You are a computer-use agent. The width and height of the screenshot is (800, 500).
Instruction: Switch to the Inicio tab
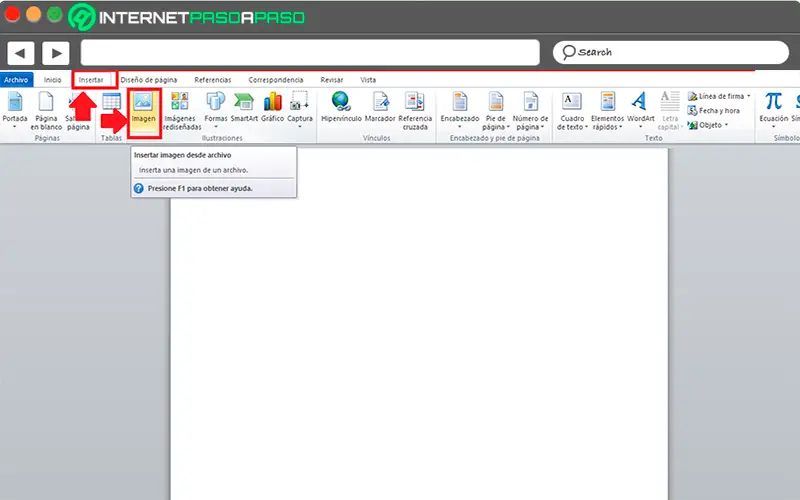coord(53,80)
